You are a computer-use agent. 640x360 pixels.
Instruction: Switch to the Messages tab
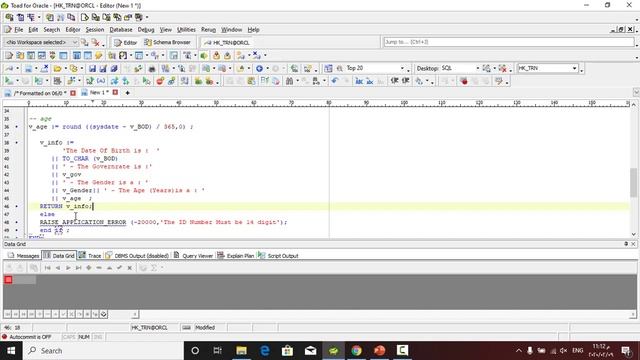click(23, 256)
